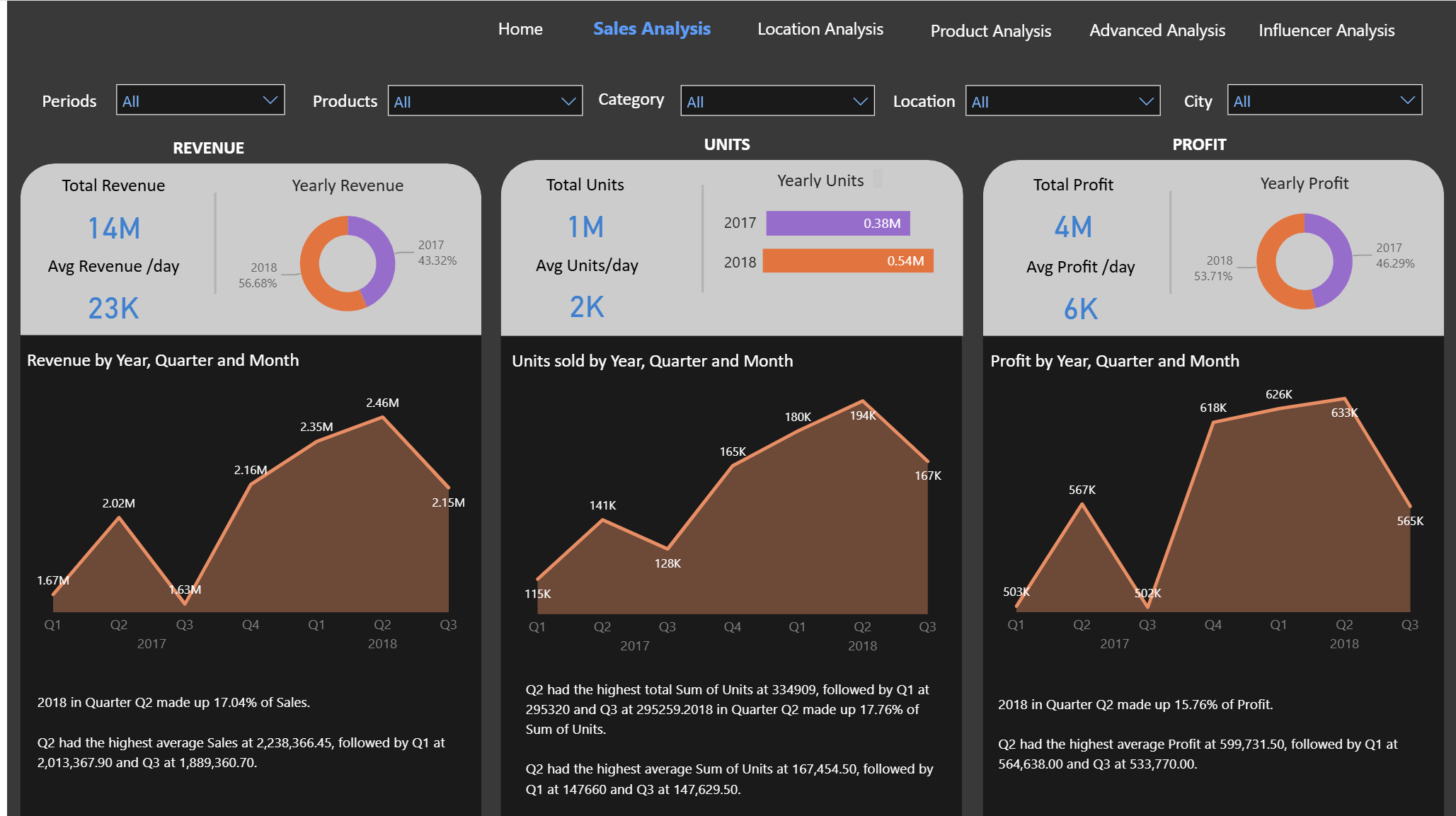The width and height of the screenshot is (1456, 816).
Task: Go to the Home page
Action: [x=520, y=29]
